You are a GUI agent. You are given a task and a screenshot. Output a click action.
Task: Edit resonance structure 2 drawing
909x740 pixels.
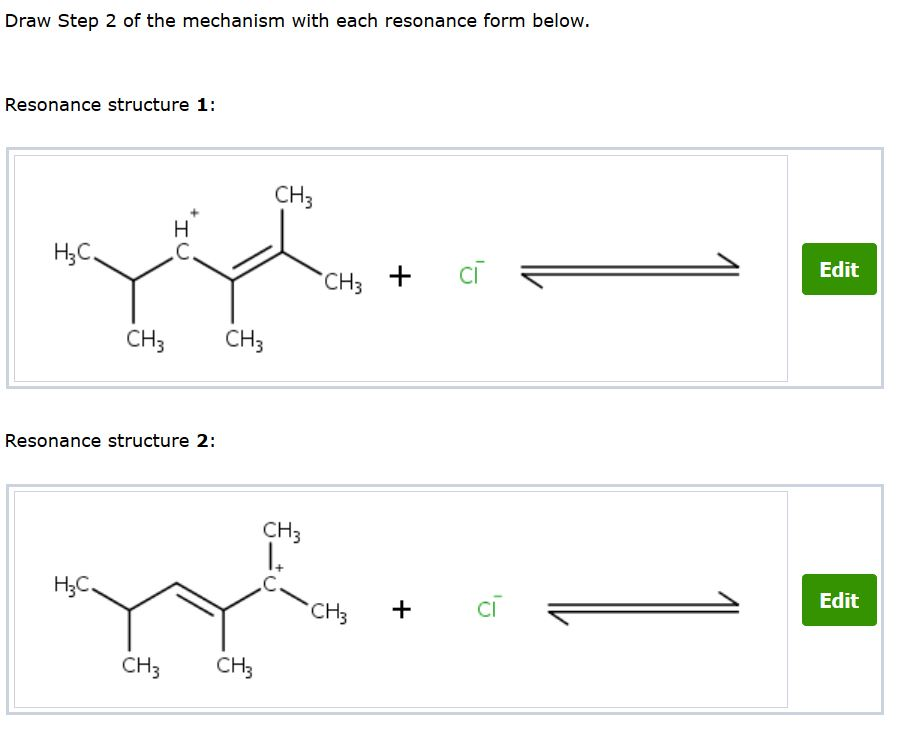838,600
